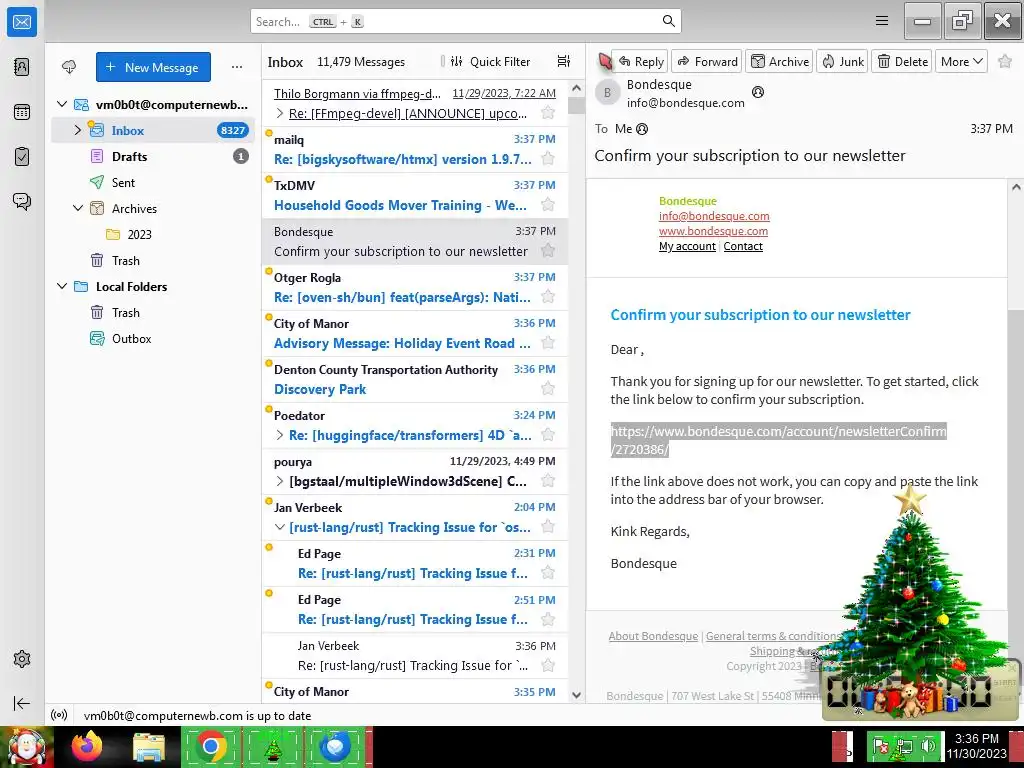
Task: Click volume icon in system tray
Action: 927,746
